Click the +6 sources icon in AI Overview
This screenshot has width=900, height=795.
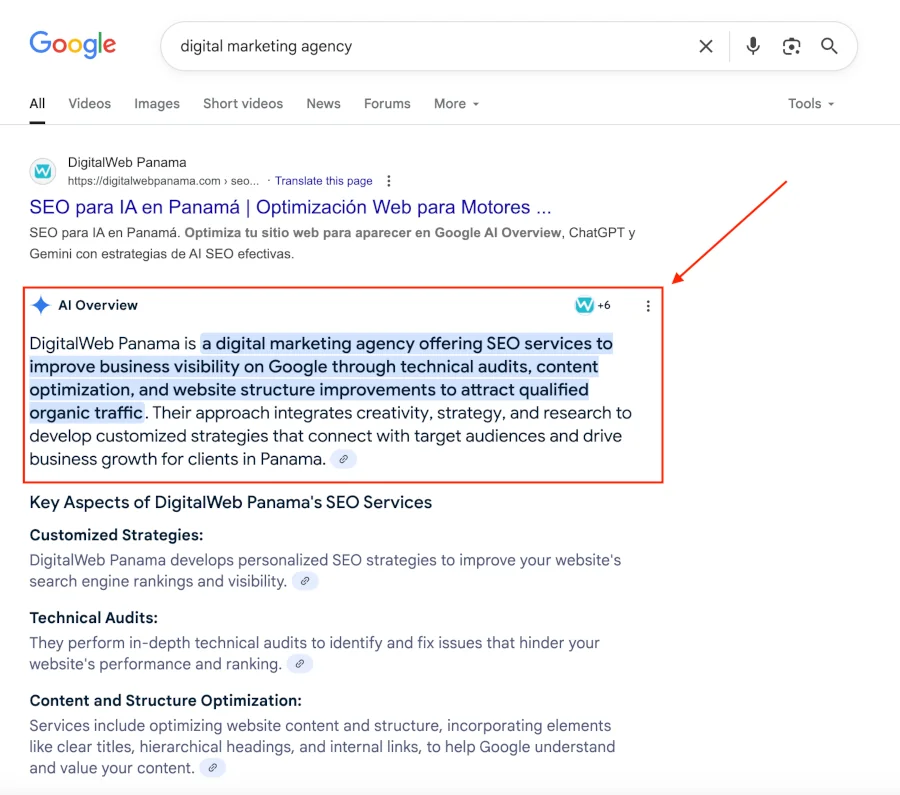(593, 305)
